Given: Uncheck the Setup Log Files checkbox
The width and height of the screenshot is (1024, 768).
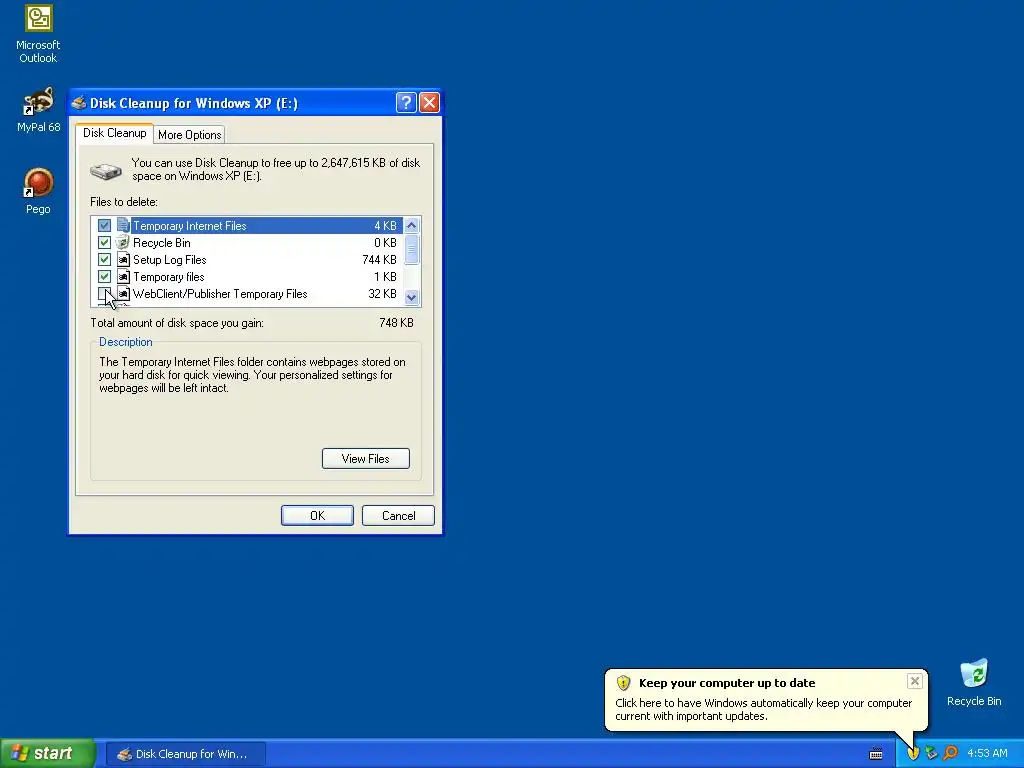Looking at the screenshot, I should click(x=104, y=259).
